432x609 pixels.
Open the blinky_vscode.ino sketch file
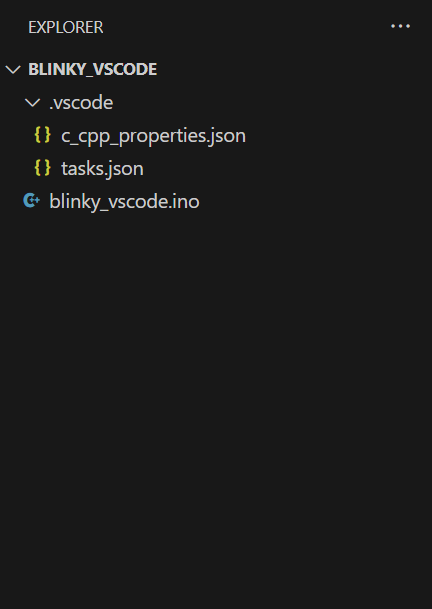click(124, 202)
